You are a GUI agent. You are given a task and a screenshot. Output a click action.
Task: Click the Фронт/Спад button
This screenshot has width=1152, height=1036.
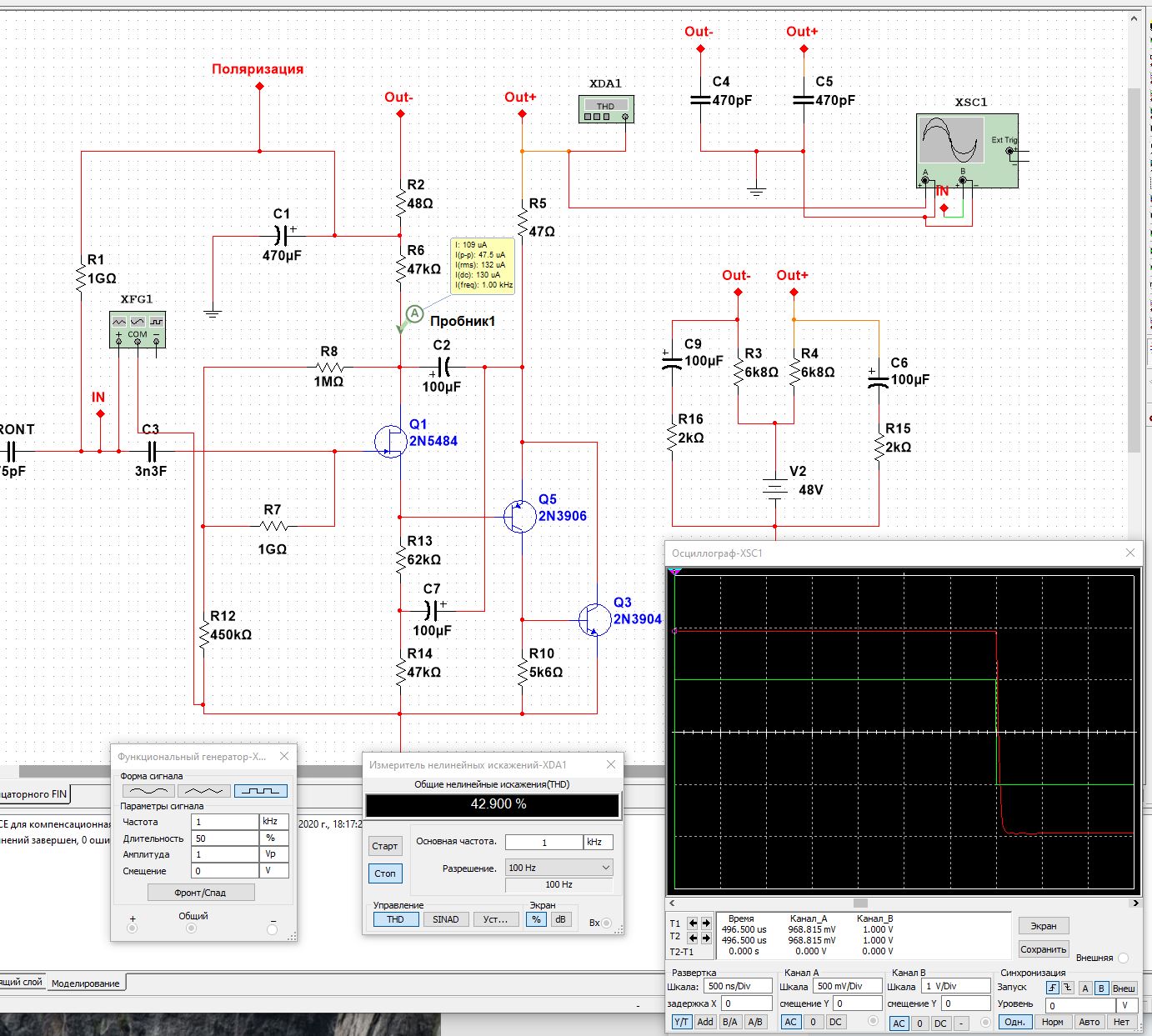201,893
